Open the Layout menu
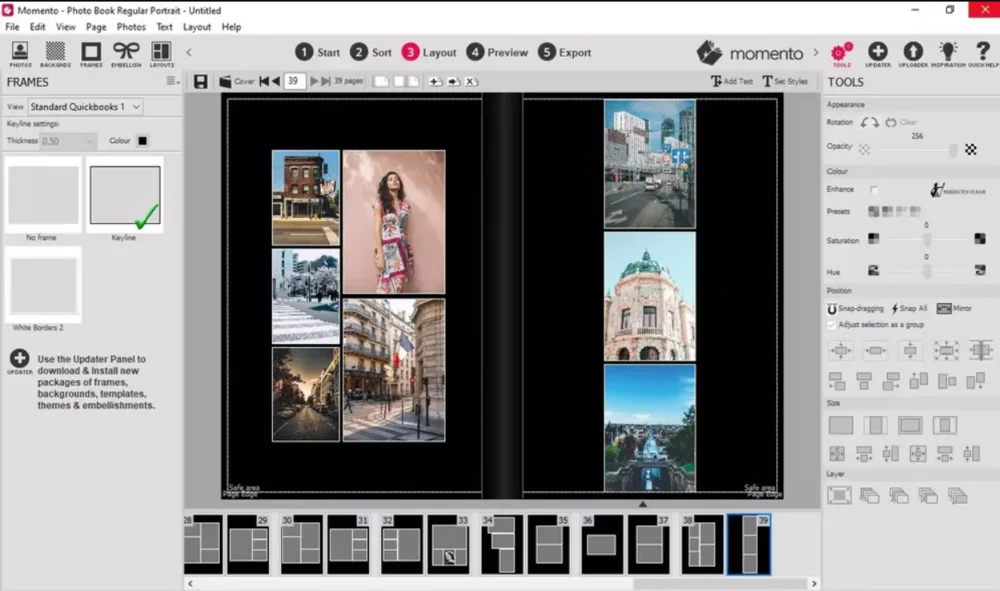 (x=197, y=27)
